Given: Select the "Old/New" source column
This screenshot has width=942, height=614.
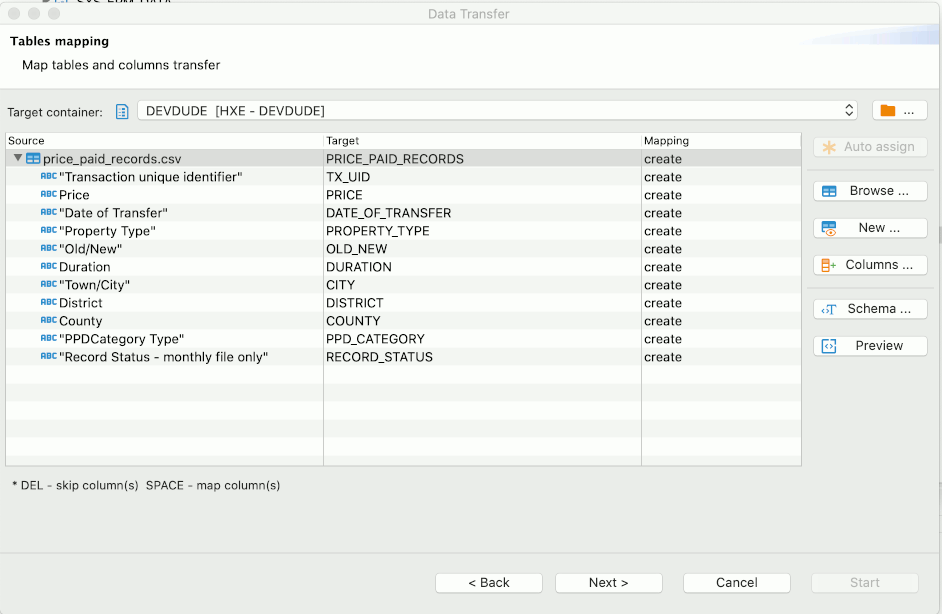Looking at the screenshot, I should 165,249.
